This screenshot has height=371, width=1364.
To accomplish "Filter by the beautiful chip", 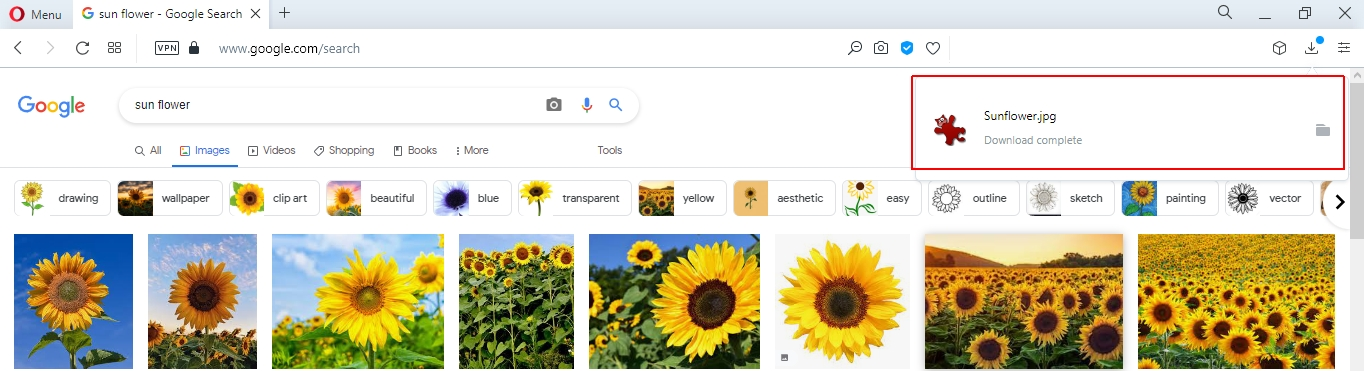I will (x=376, y=198).
